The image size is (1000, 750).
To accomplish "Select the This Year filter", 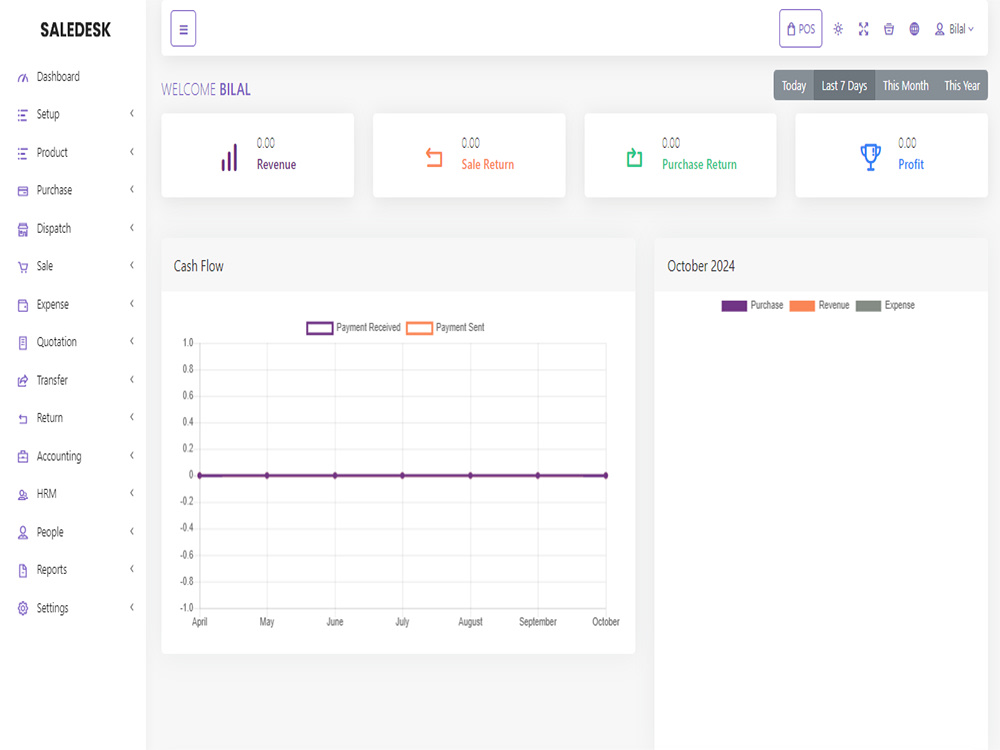I will tap(962, 85).
